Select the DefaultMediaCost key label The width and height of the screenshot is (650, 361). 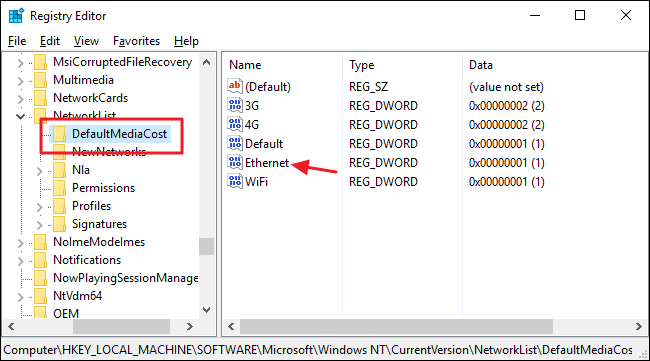click(x=119, y=134)
